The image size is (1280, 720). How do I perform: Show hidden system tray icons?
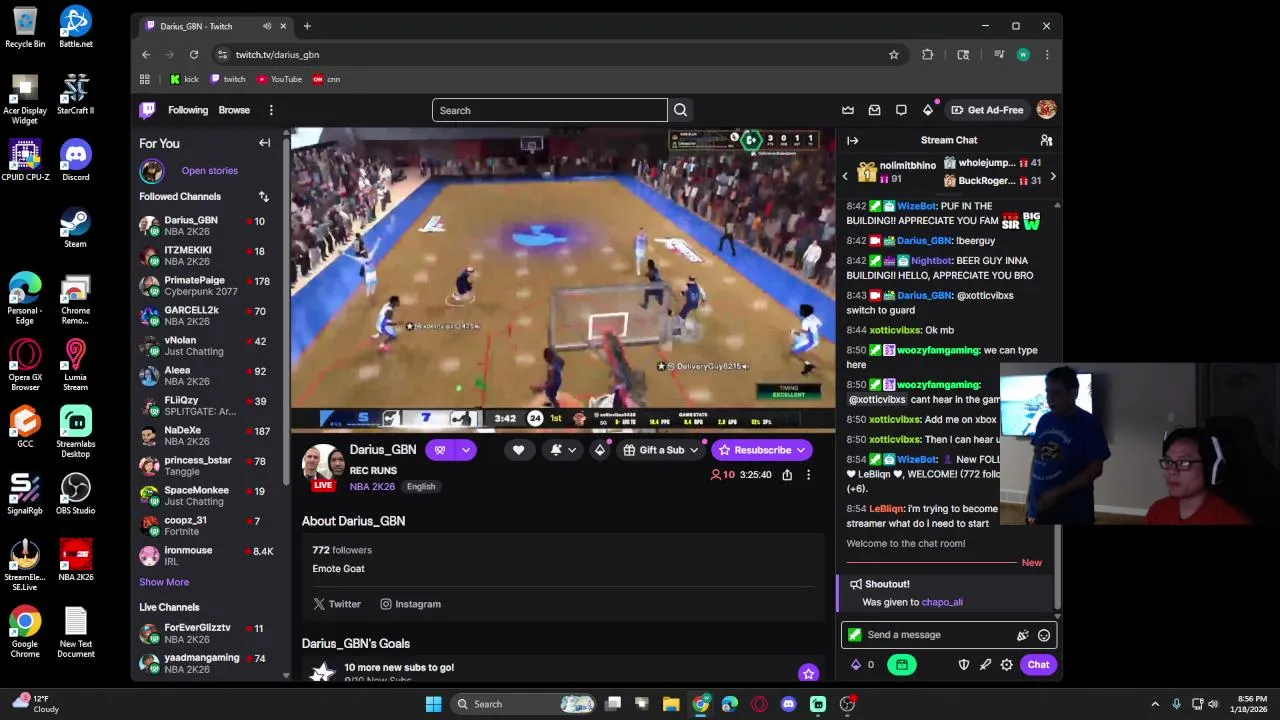click(1155, 704)
